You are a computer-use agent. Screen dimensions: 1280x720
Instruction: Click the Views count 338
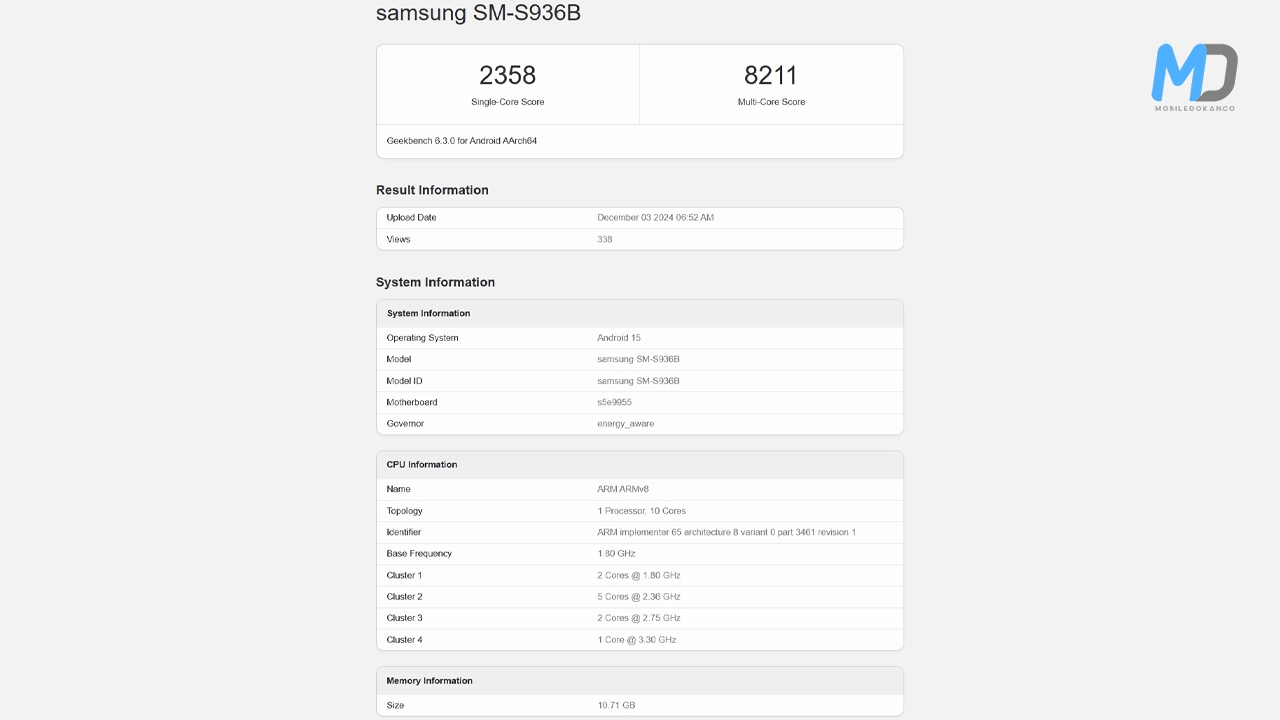(x=605, y=240)
